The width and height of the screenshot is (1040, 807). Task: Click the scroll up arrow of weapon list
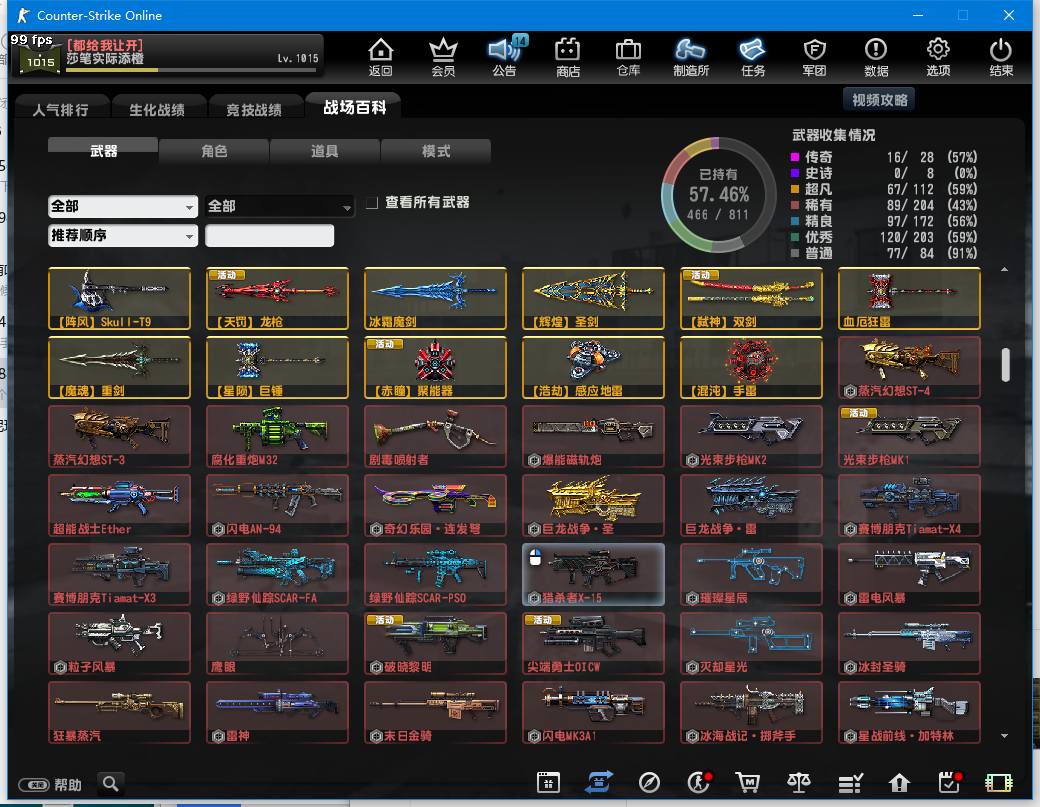point(1004,269)
